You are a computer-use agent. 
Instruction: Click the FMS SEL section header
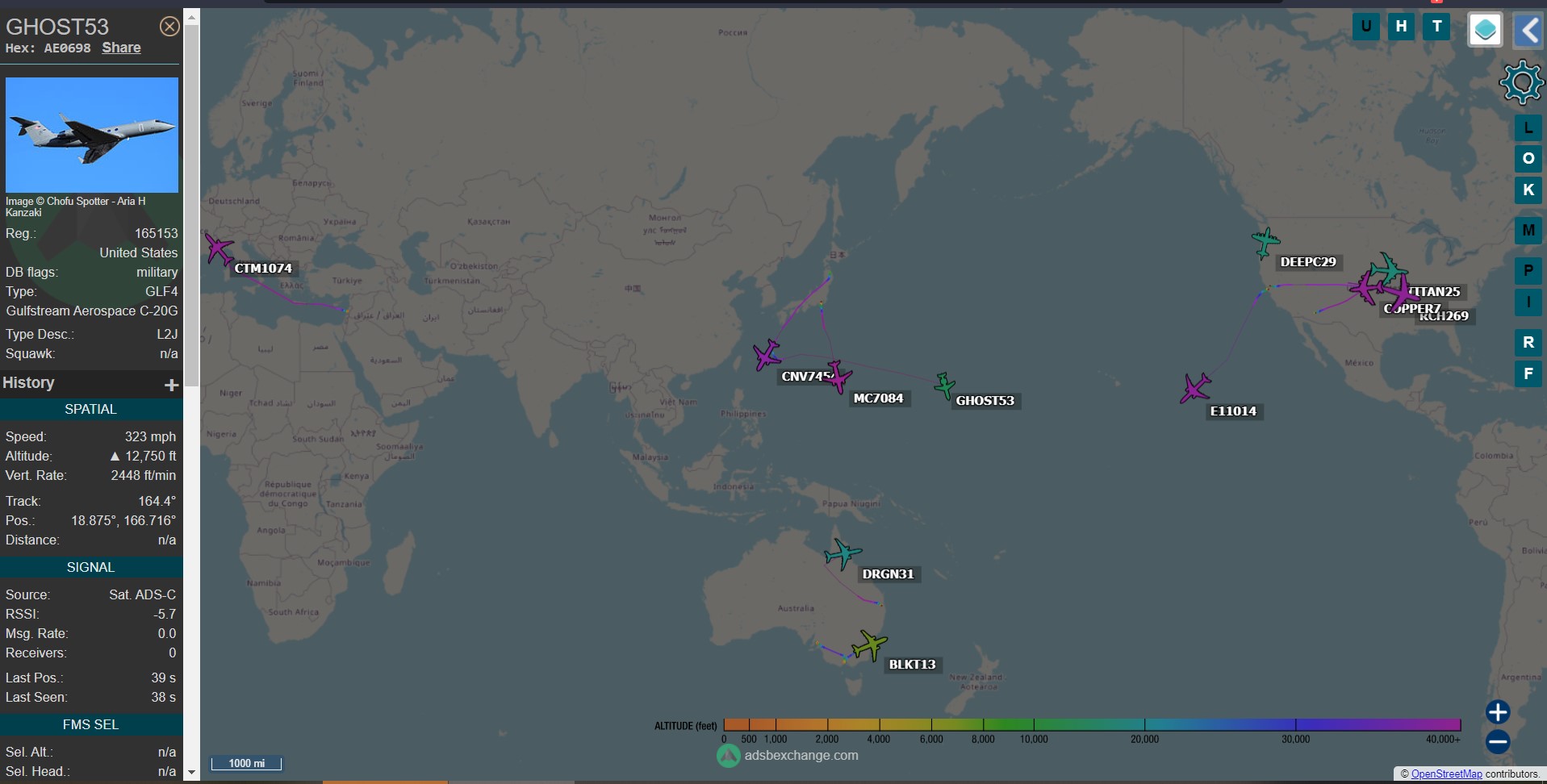[x=91, y=724]
